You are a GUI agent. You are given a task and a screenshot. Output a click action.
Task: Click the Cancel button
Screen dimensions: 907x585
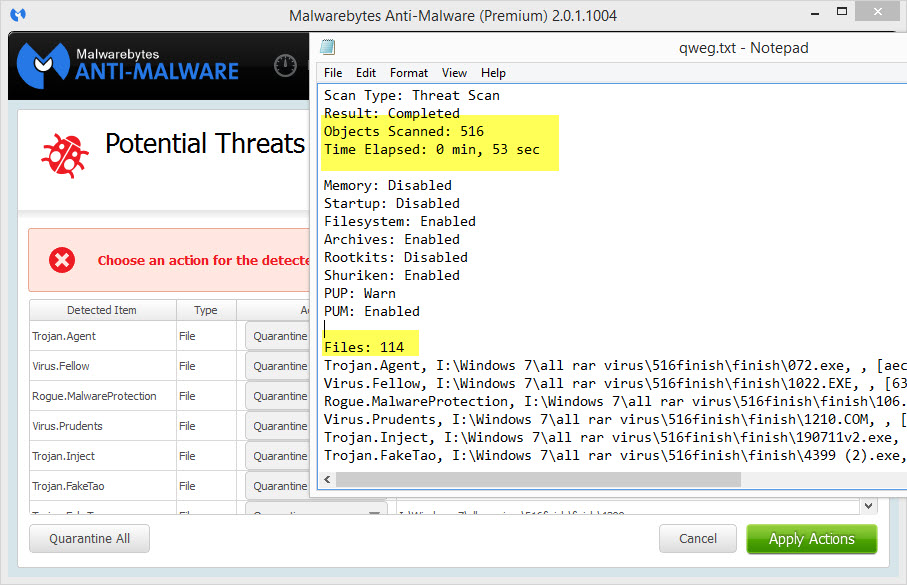coord(698,539)
